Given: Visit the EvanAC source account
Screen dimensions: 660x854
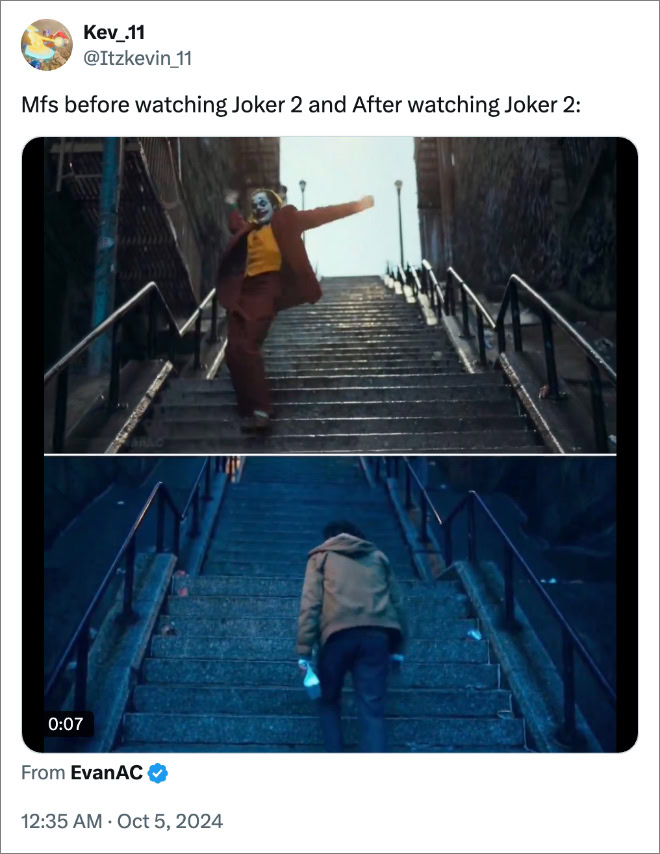Looking at the screenshot, I should coord(107,773).
